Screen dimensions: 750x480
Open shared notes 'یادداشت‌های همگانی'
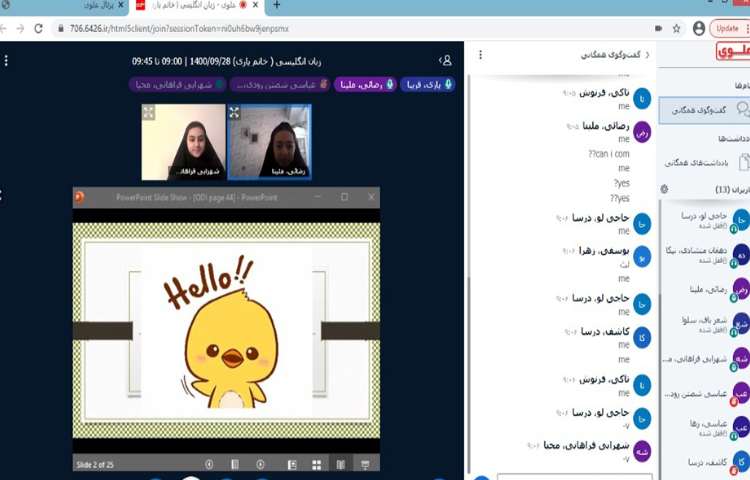click(706, 163)
